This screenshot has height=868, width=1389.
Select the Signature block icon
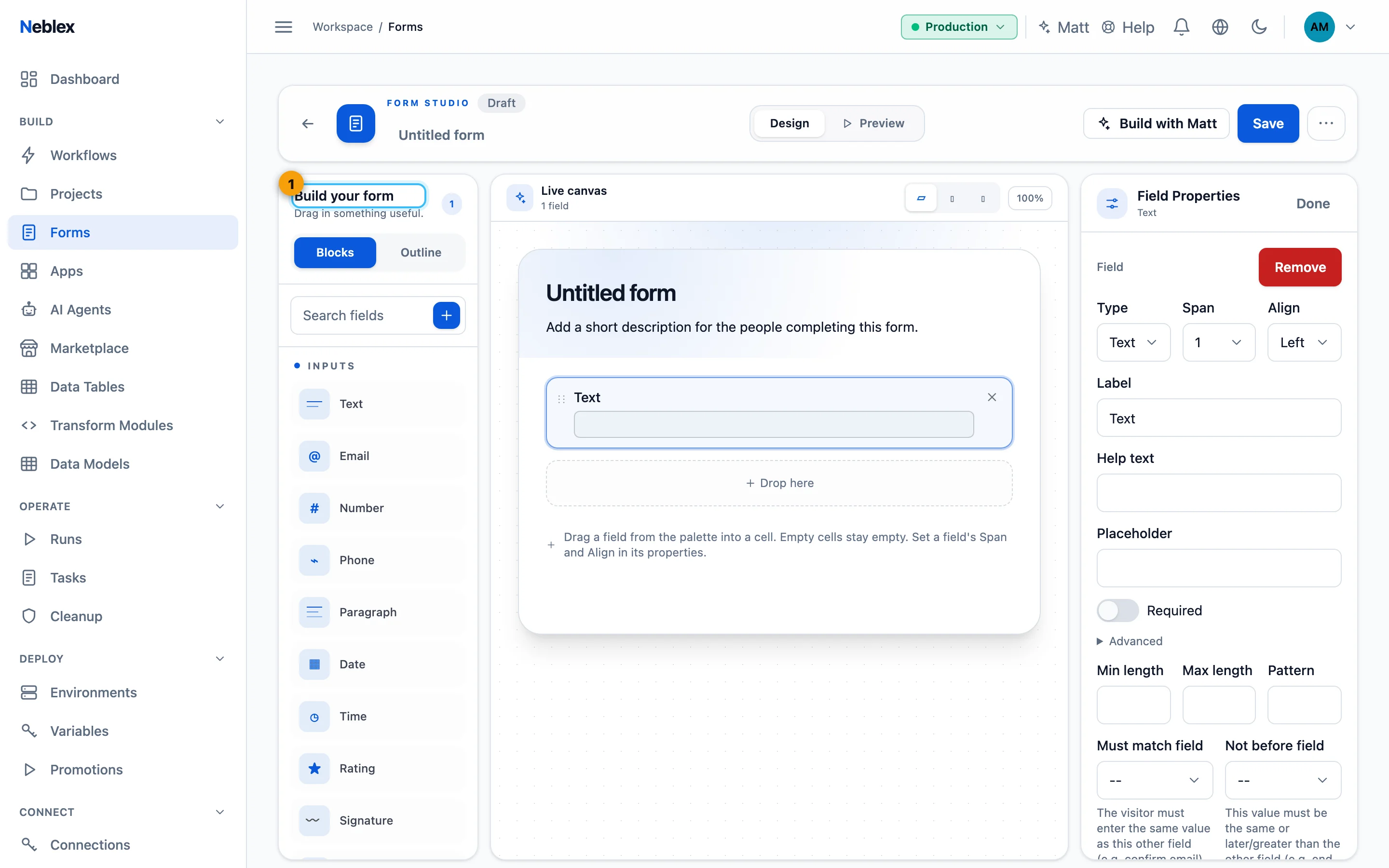[314, 820]
